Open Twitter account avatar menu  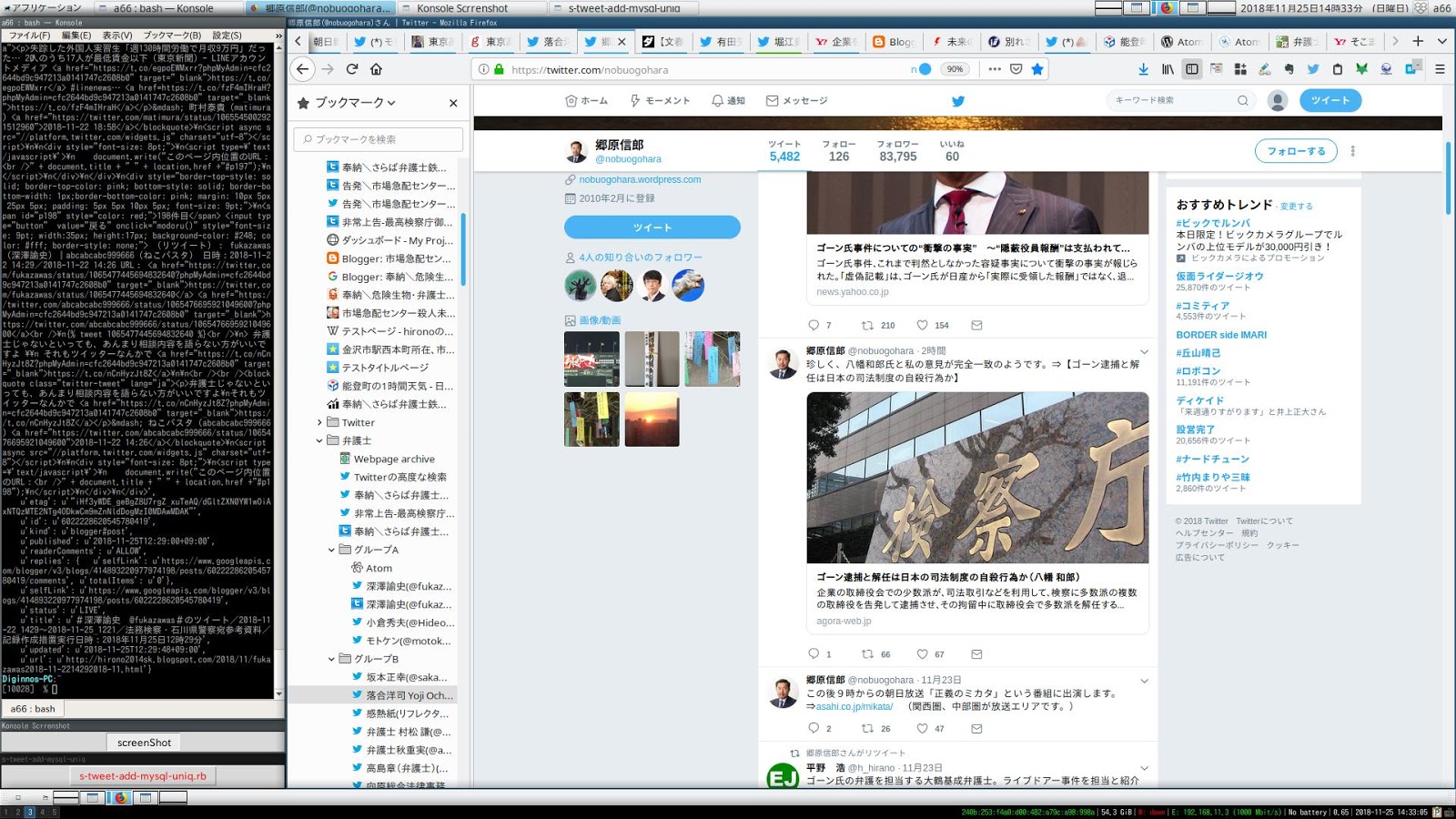tap(1278, 101)
